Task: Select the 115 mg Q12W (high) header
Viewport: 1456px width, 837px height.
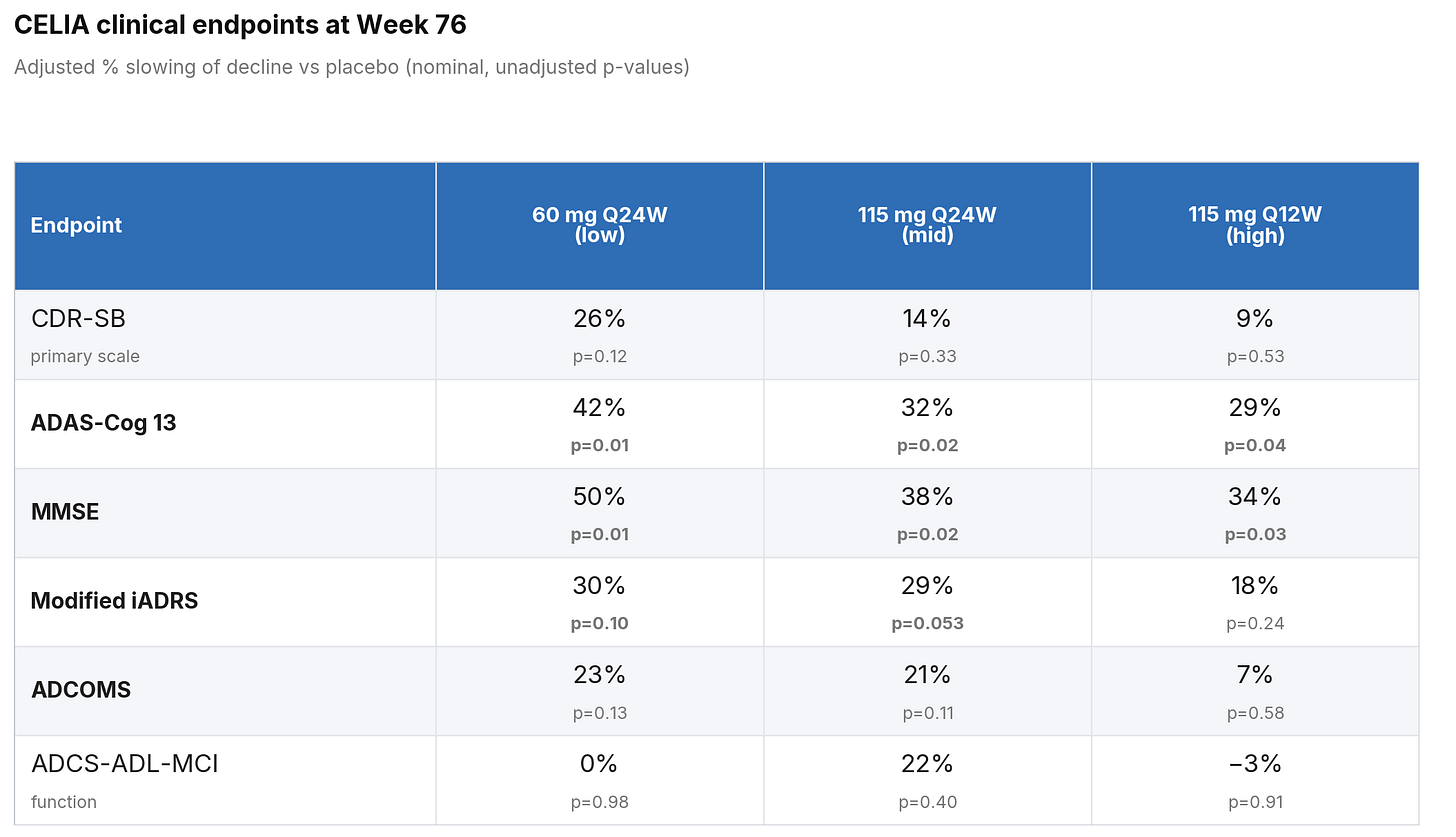Action: tap(1255, 226)
